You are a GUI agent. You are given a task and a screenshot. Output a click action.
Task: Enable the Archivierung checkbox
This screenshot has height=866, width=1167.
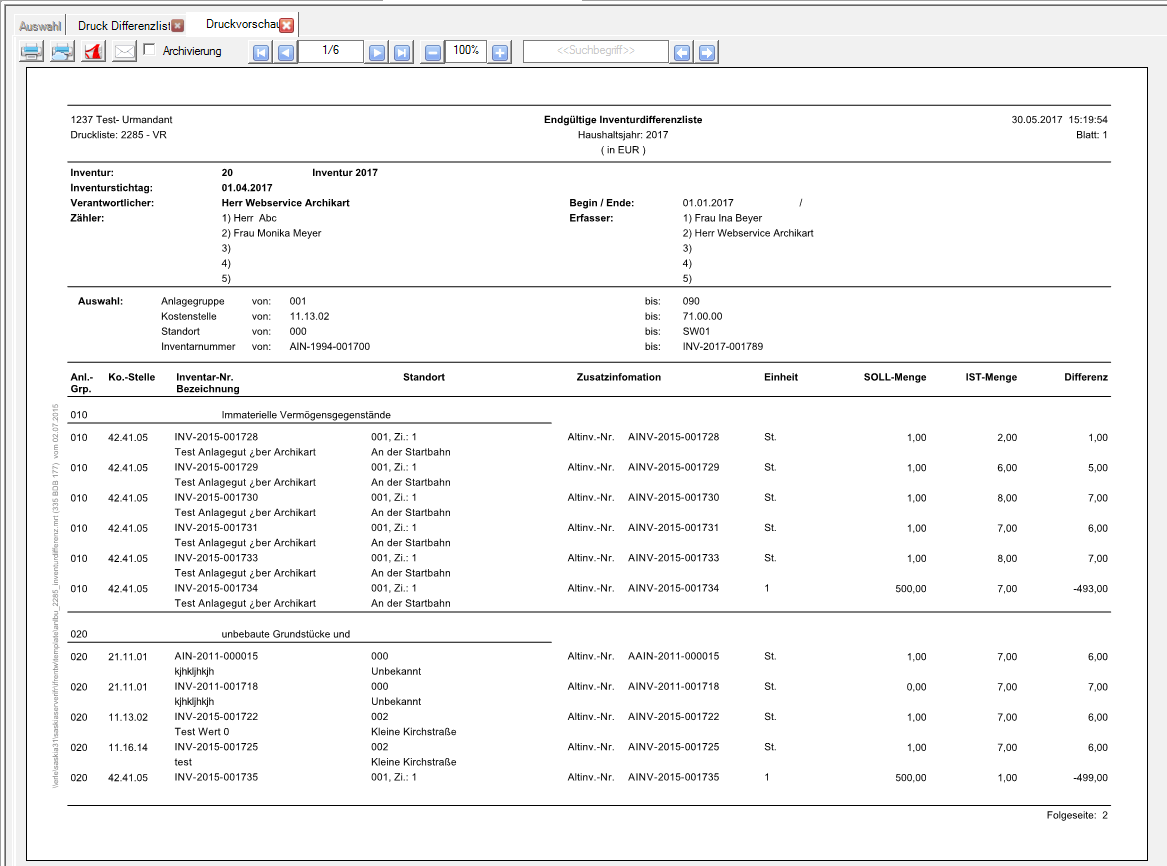149,50
